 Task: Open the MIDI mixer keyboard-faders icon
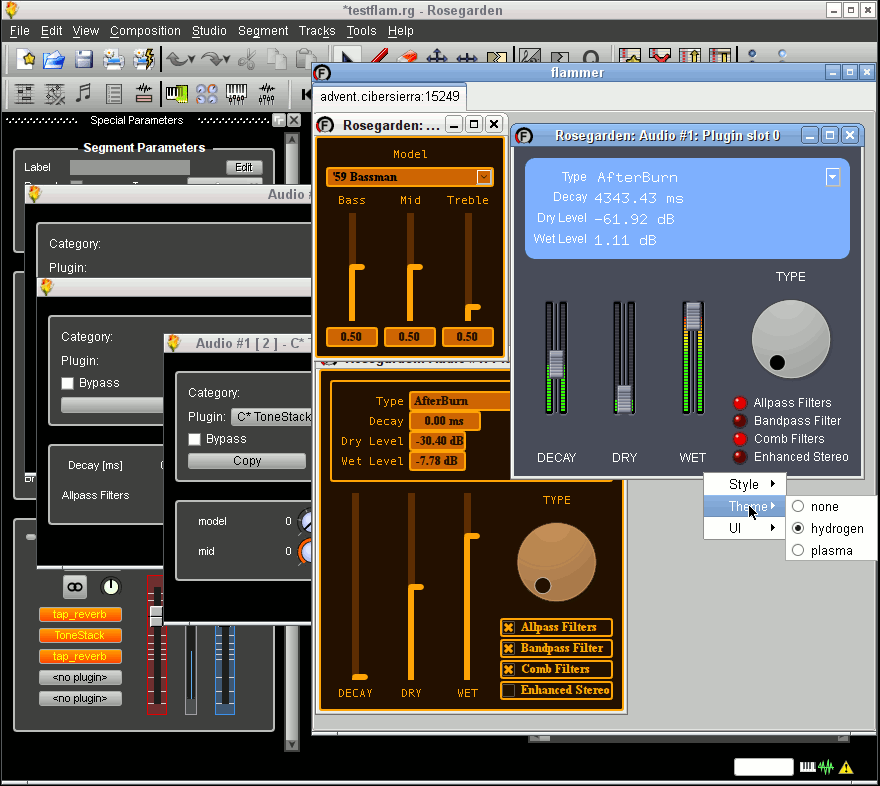click(x=236, y=94)
